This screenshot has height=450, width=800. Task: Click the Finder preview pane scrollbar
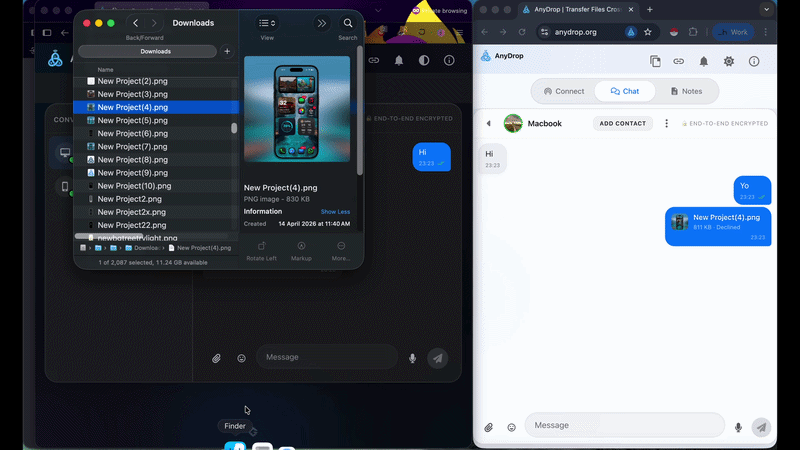(360, 111)
